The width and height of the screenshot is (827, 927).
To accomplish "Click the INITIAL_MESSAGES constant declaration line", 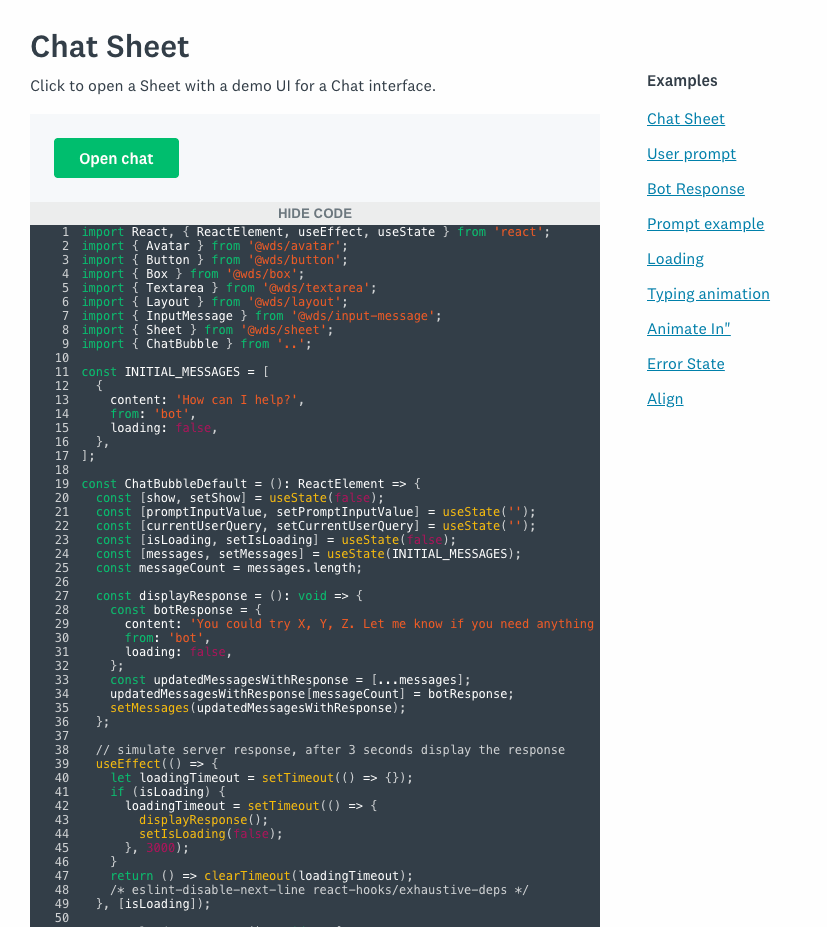I will click(175, 372).
